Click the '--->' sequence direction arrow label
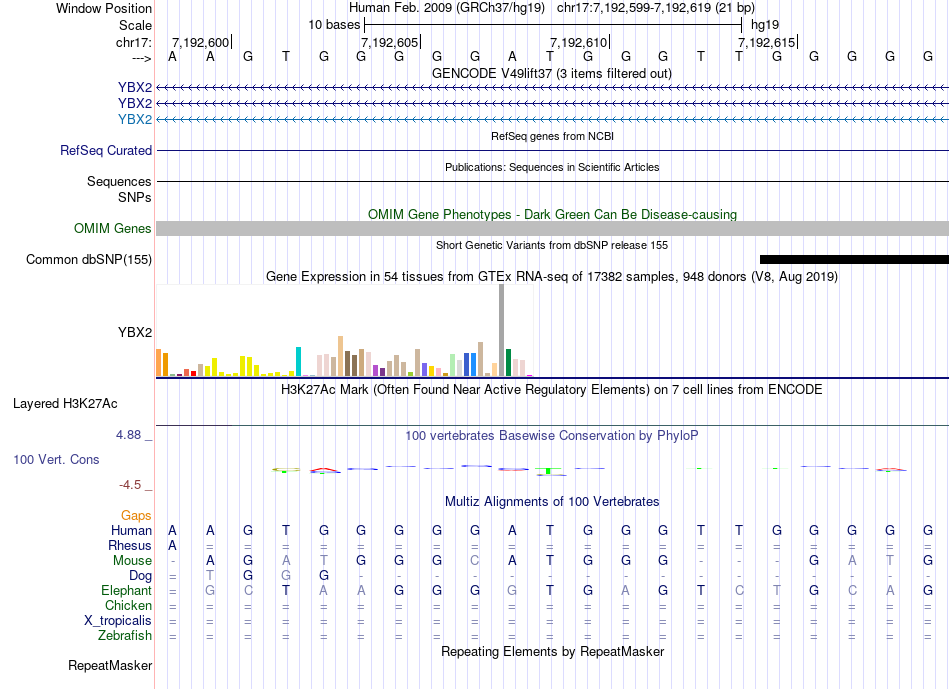The width and height of the screenshot is (950, 689). [x=142, y=58]
